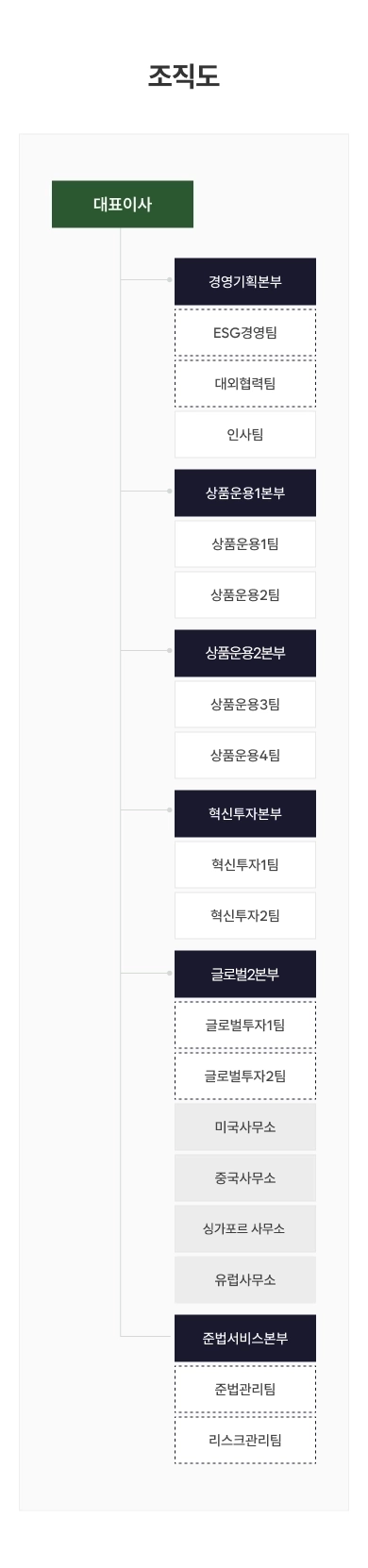Select the 상품운용2팀 box
This screenshot has height=1568, width=368.
coord(245,594)
